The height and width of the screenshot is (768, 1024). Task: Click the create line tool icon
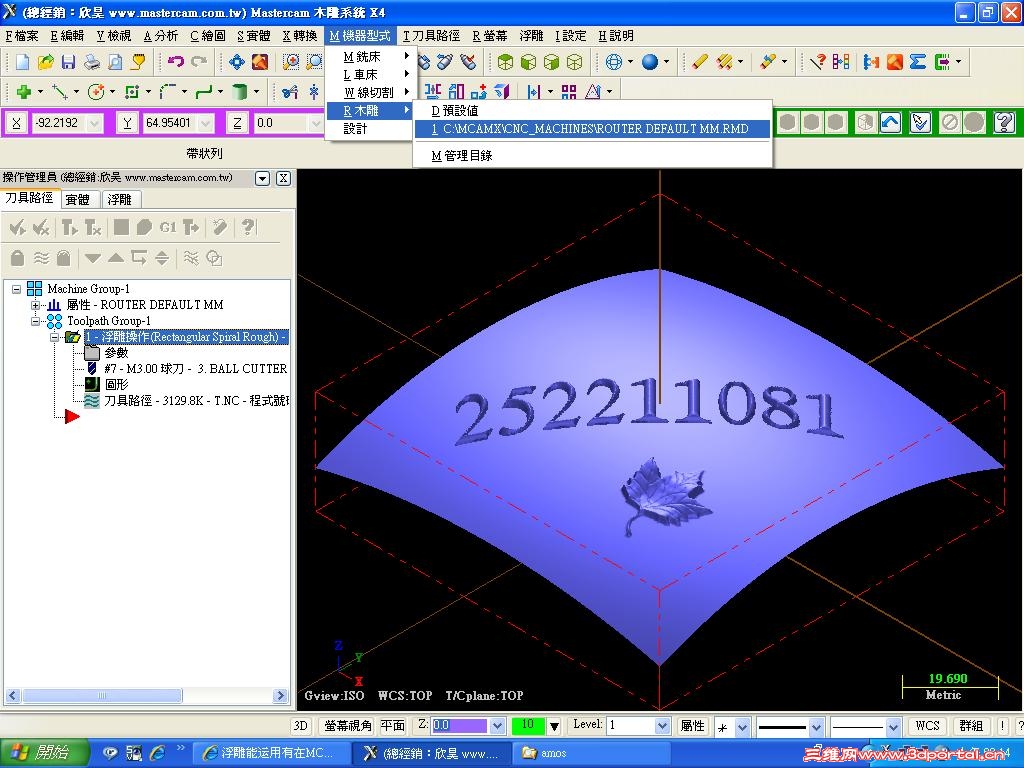click(x=59, y=92)
